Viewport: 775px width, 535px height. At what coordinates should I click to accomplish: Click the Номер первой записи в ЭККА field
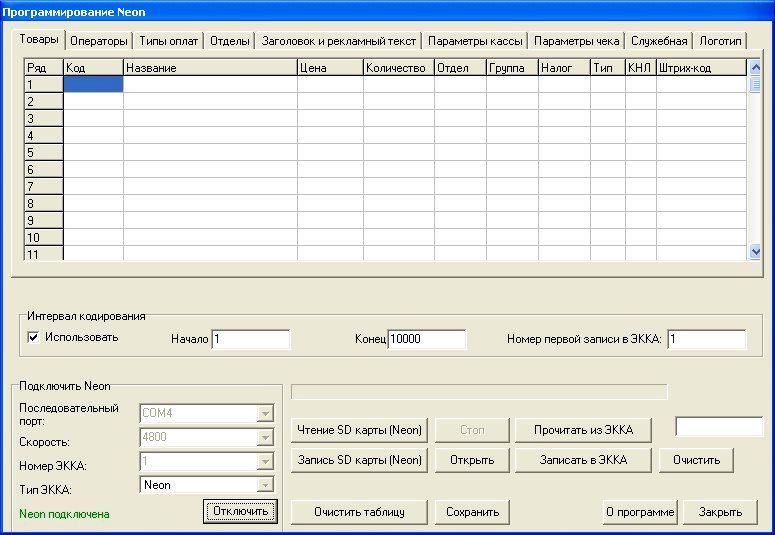click(x=706, y=339)
